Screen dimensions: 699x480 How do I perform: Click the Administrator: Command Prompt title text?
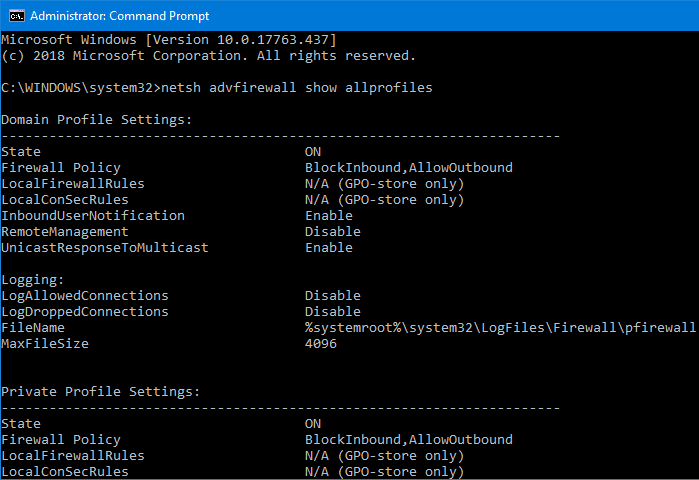[119, 16]
